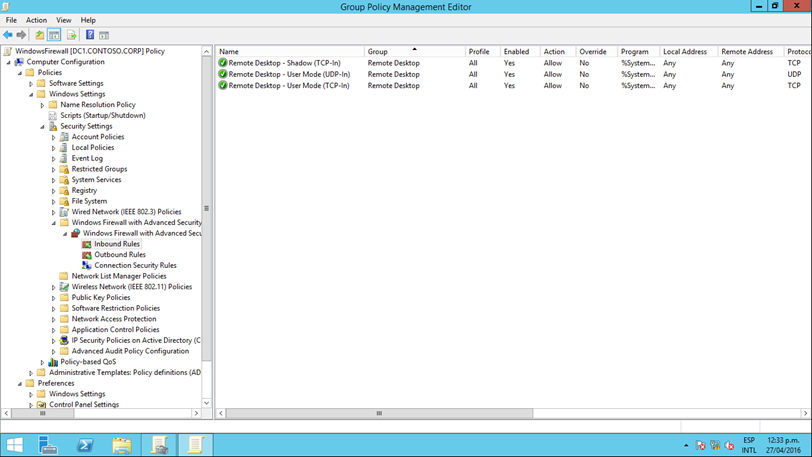
Task: Sort by the Name column header
Action: 290,52
